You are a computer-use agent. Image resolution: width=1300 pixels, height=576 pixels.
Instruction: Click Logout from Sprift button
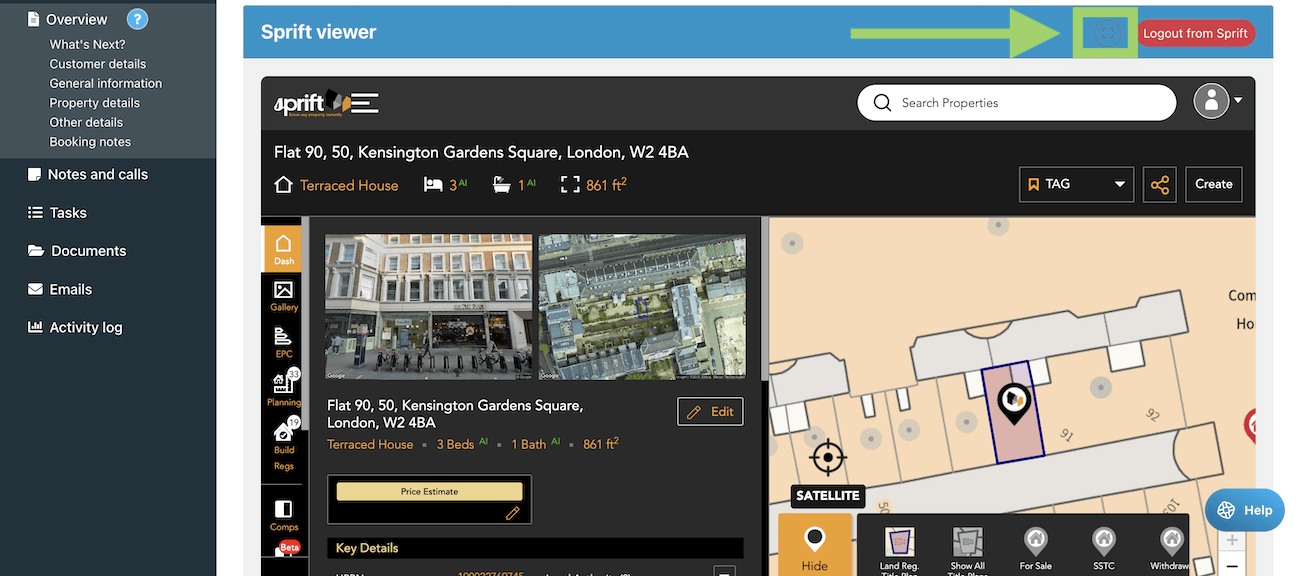(1195, 33)
